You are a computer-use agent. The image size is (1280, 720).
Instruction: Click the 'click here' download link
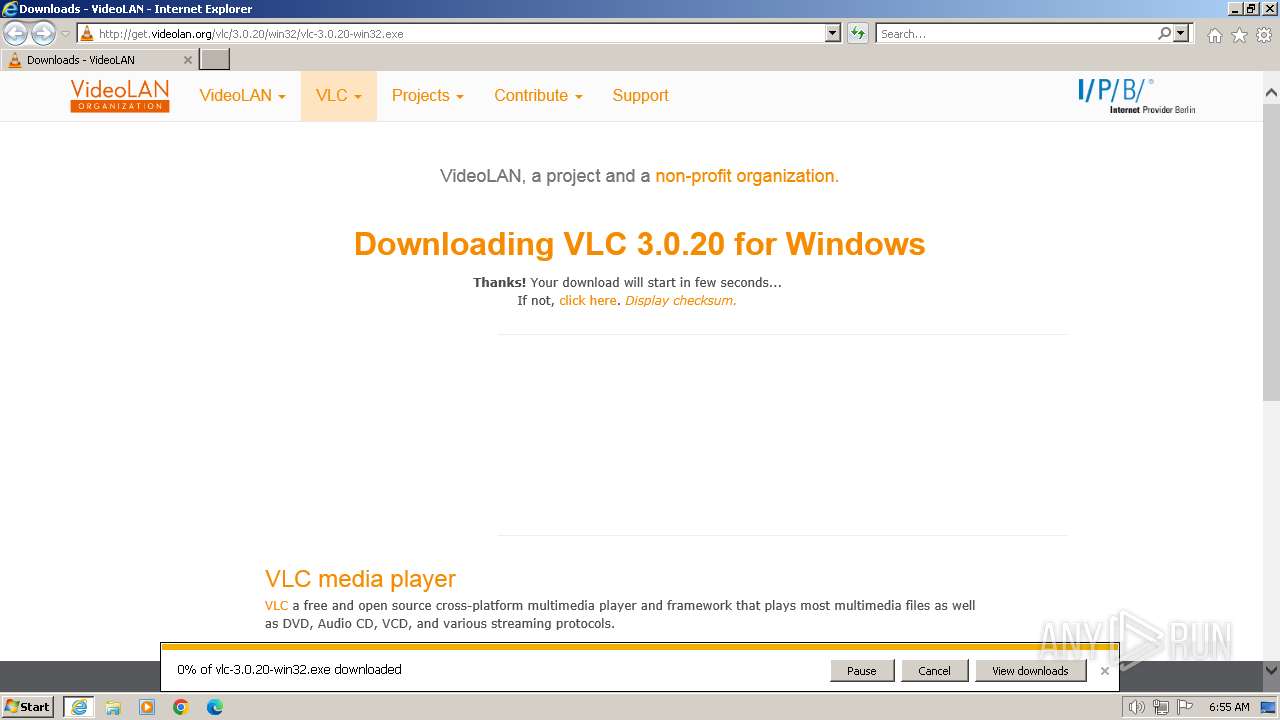click(588, 300)
